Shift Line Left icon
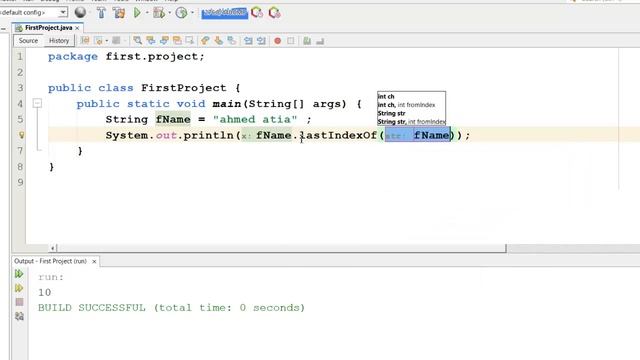This screenshot has height=360, width=640. coord(248,40)
